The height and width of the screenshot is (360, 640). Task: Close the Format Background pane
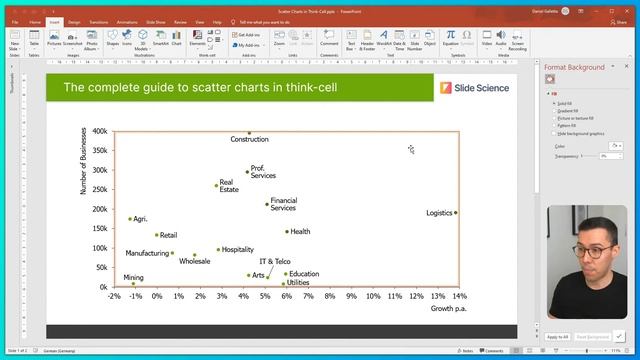pos(627,66)
